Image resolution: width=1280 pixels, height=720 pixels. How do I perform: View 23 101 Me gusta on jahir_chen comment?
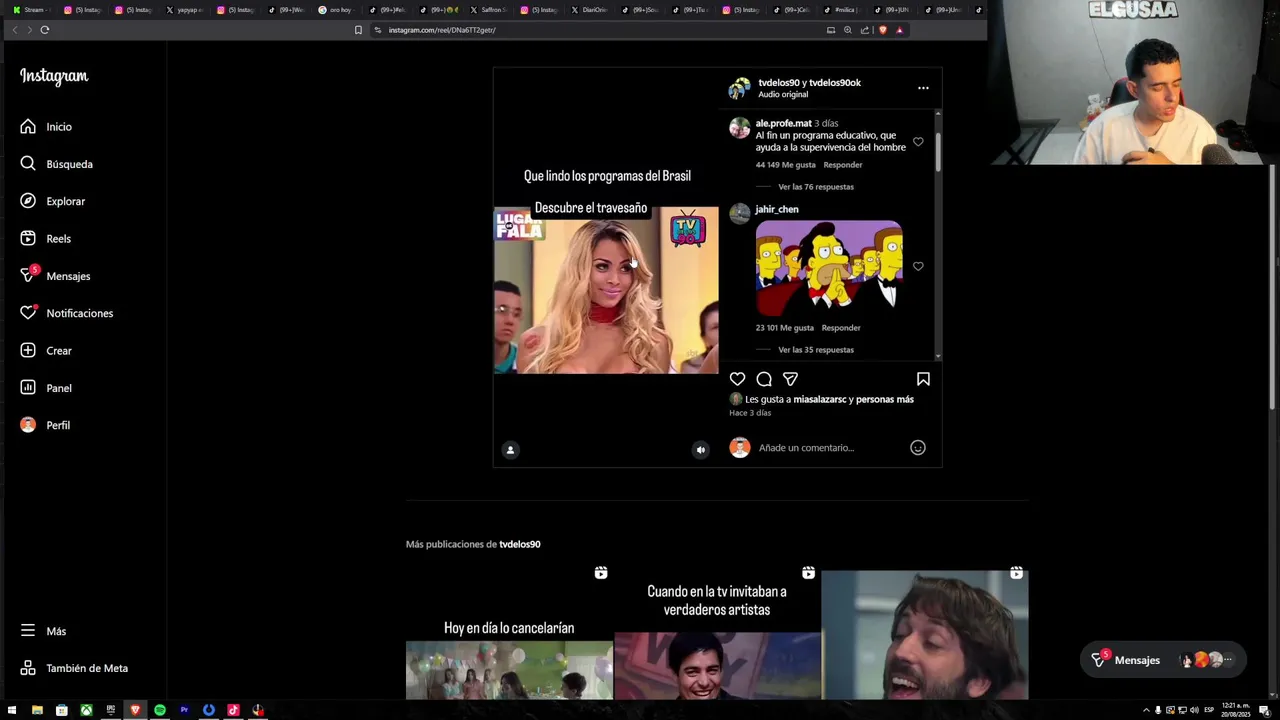point(784,328)
